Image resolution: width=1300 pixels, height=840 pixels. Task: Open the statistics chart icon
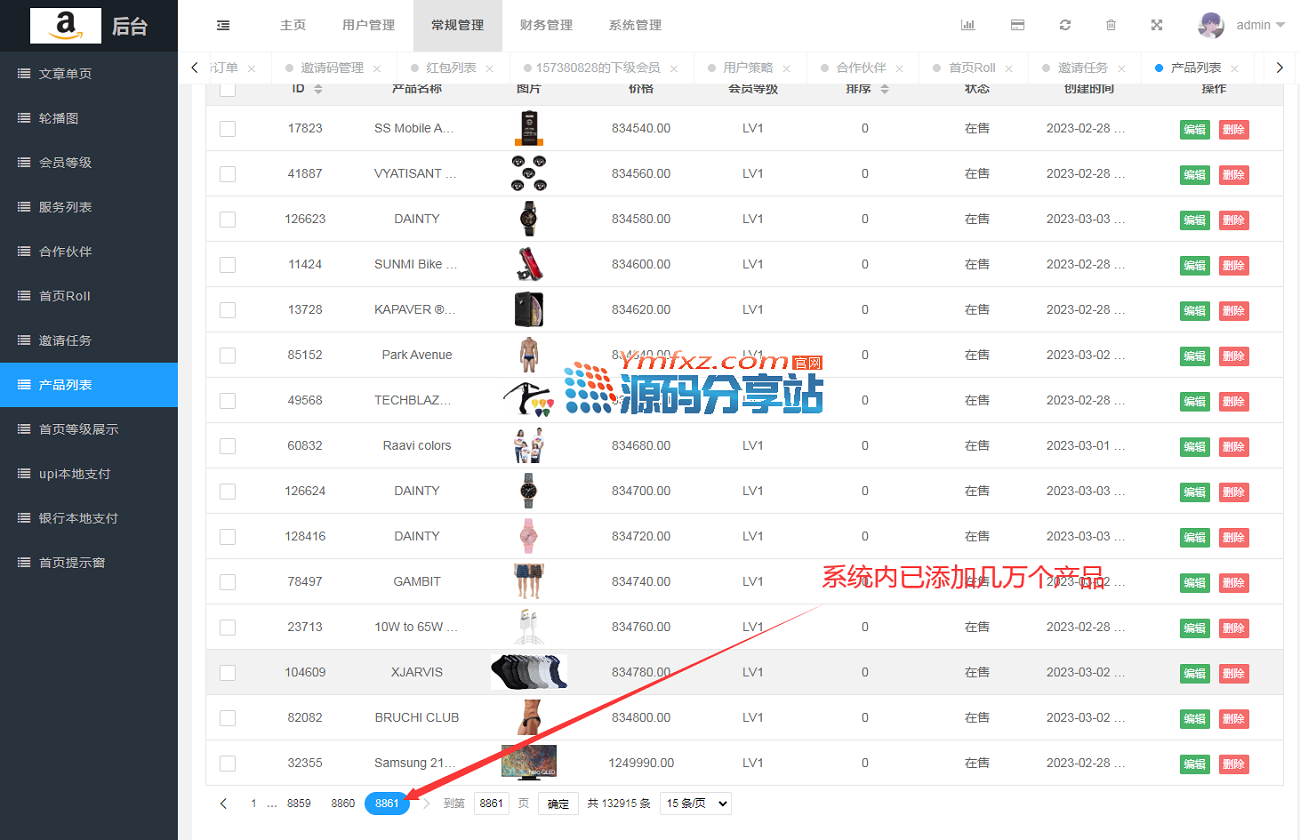coord(967,25)
